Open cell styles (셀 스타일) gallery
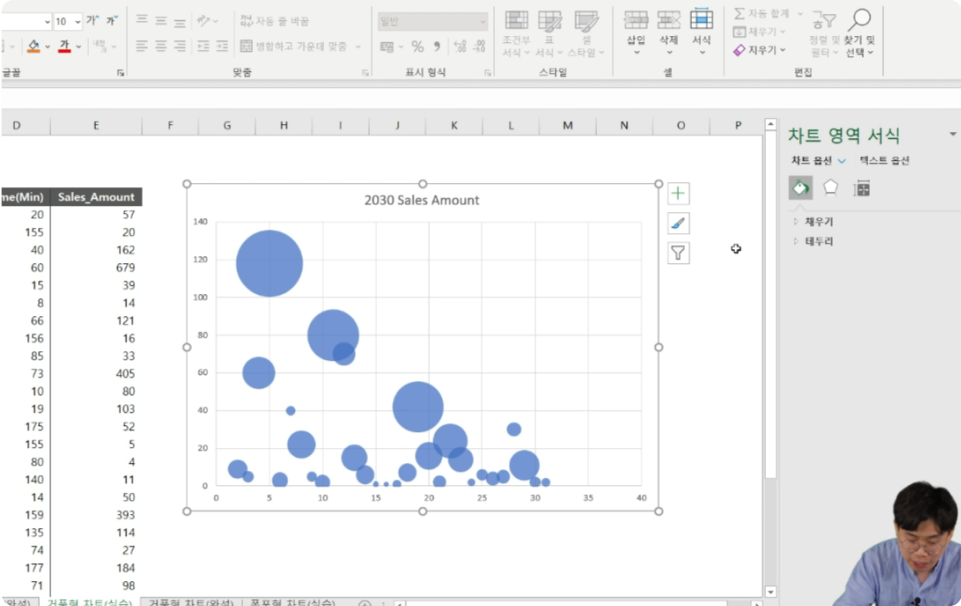The height and width of the screenshot is (606, 961). [586, 34]
